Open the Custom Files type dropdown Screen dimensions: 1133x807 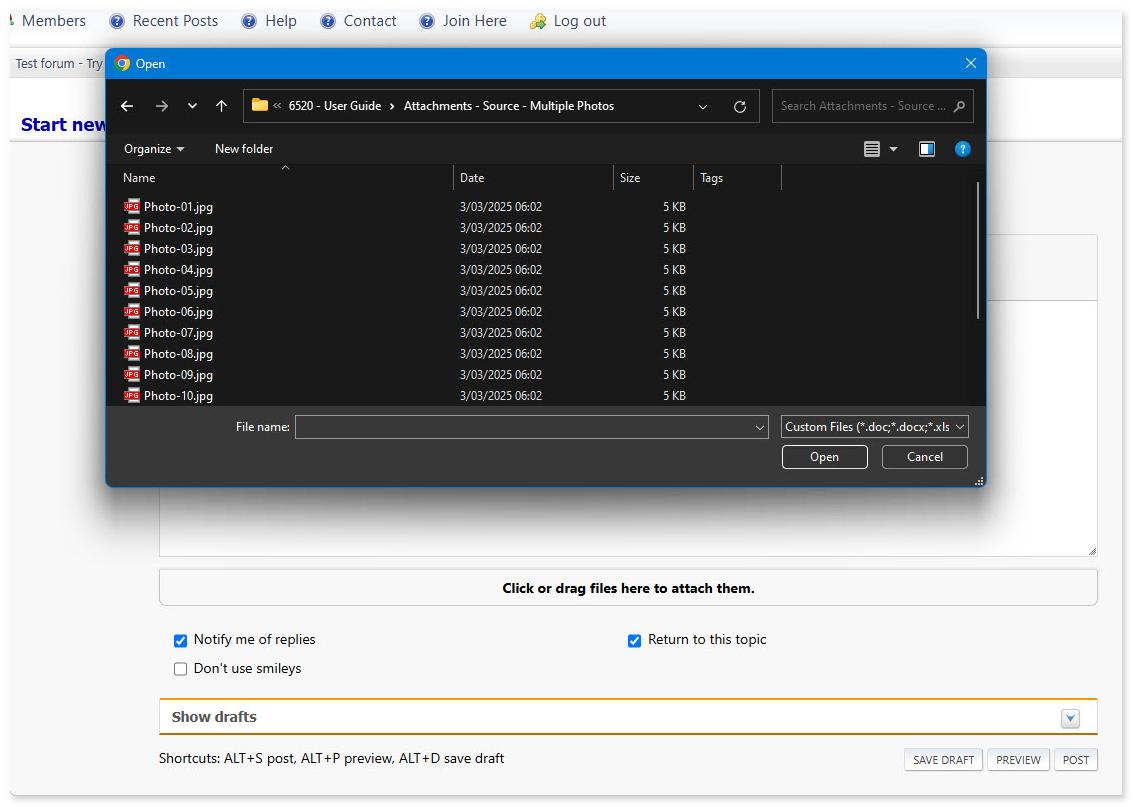point(874,427)
